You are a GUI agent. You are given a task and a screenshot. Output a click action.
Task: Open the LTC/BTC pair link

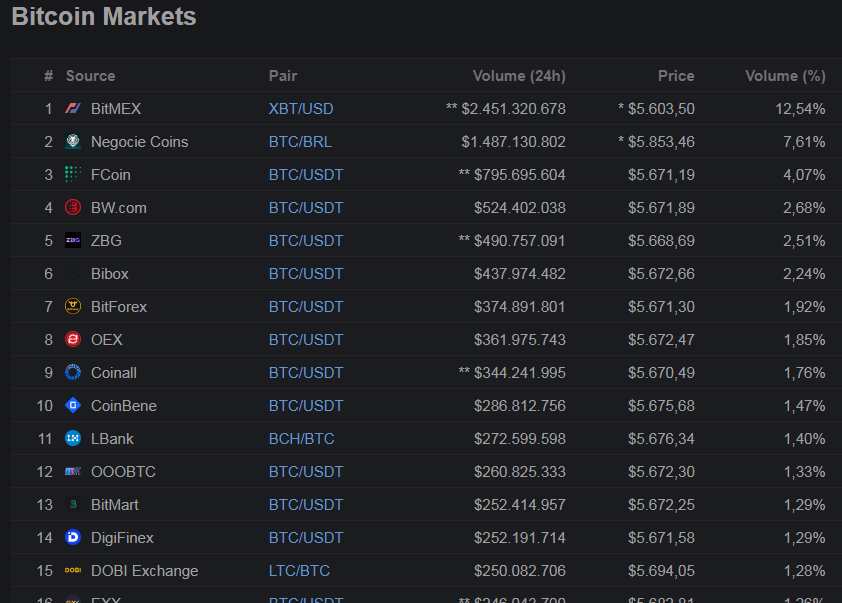[x=299, y=571]
